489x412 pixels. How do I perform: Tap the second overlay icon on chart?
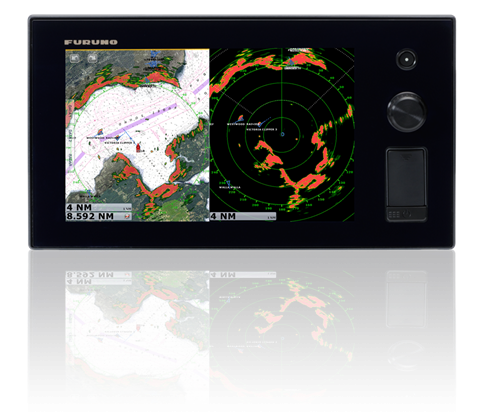tap(92, 58)
